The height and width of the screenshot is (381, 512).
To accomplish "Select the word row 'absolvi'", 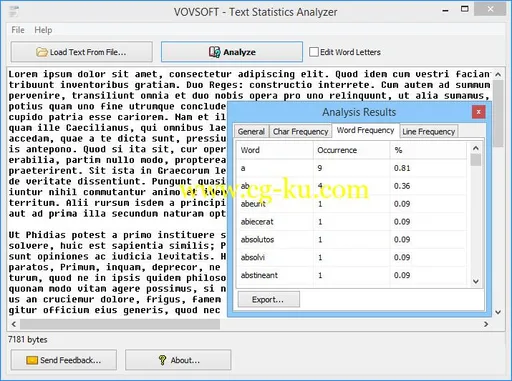I will coord(352,257).
